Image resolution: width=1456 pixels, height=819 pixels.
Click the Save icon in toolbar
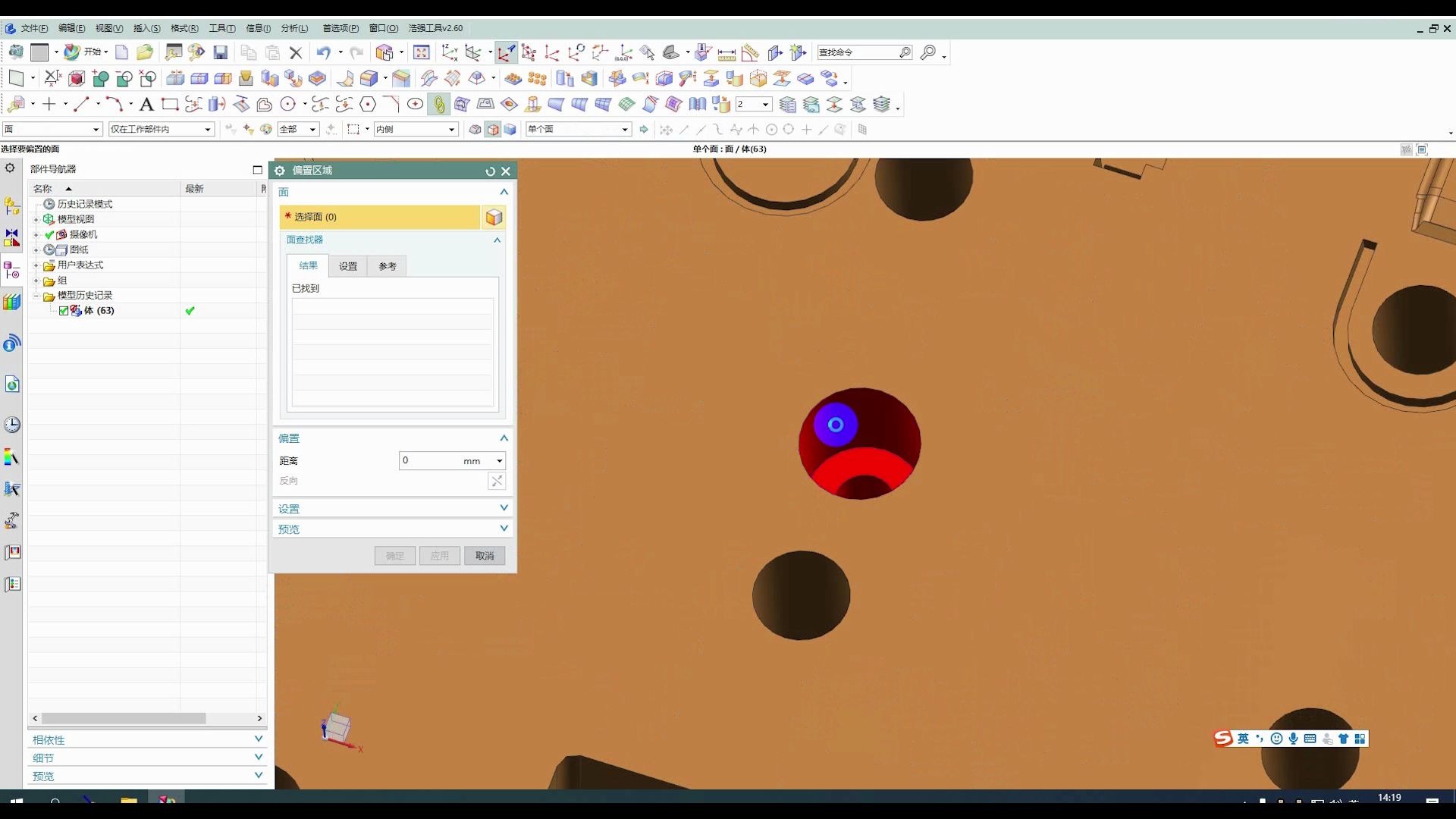click(221, 52)
